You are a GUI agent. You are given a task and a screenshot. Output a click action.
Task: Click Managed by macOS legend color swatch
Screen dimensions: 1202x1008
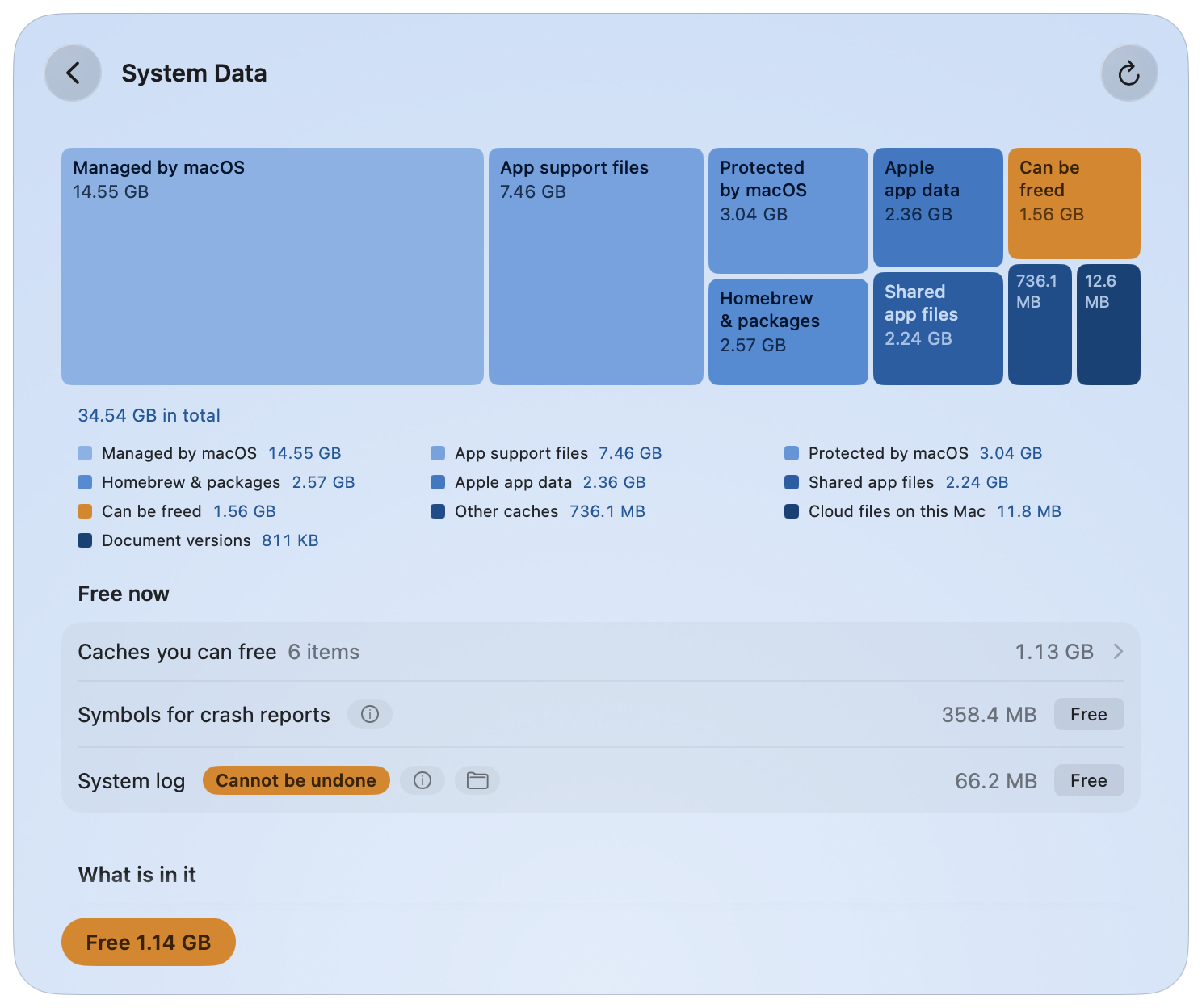click(x=85, y=453)
